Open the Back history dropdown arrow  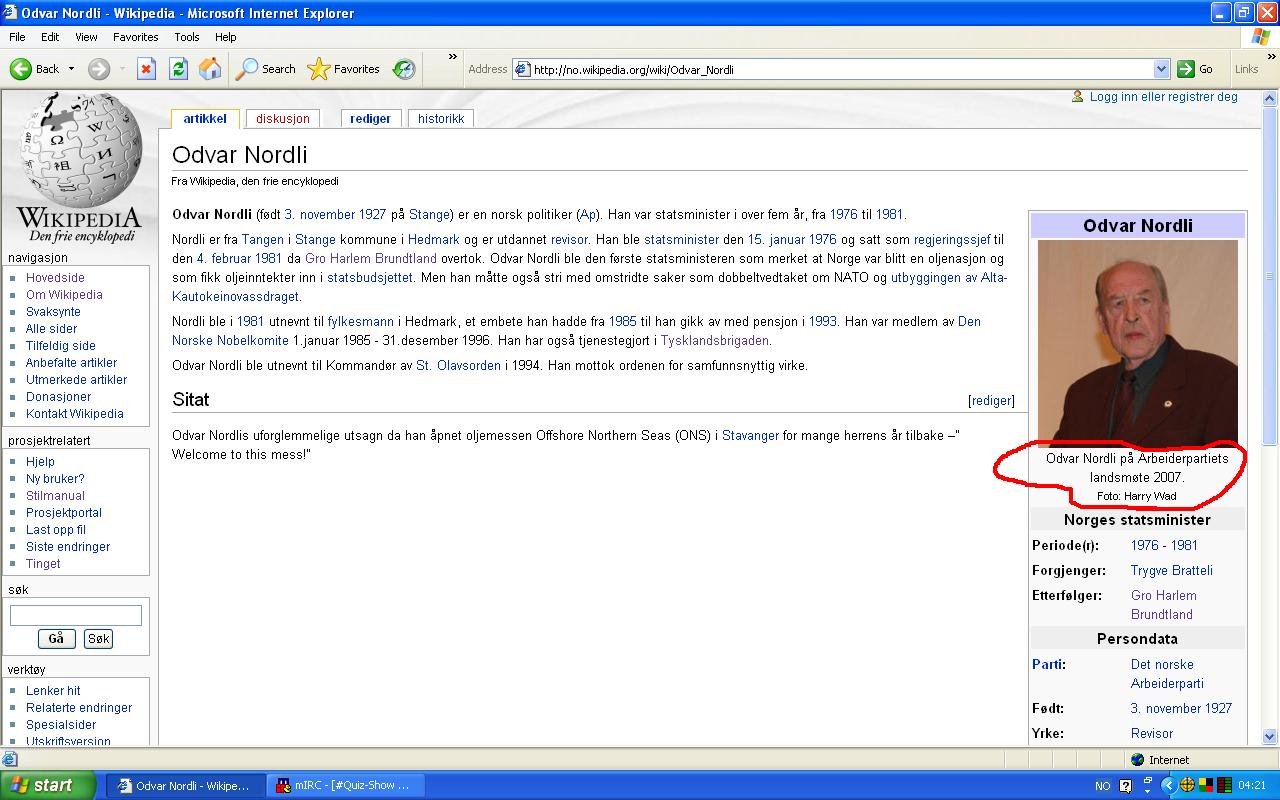pos(71,69)
